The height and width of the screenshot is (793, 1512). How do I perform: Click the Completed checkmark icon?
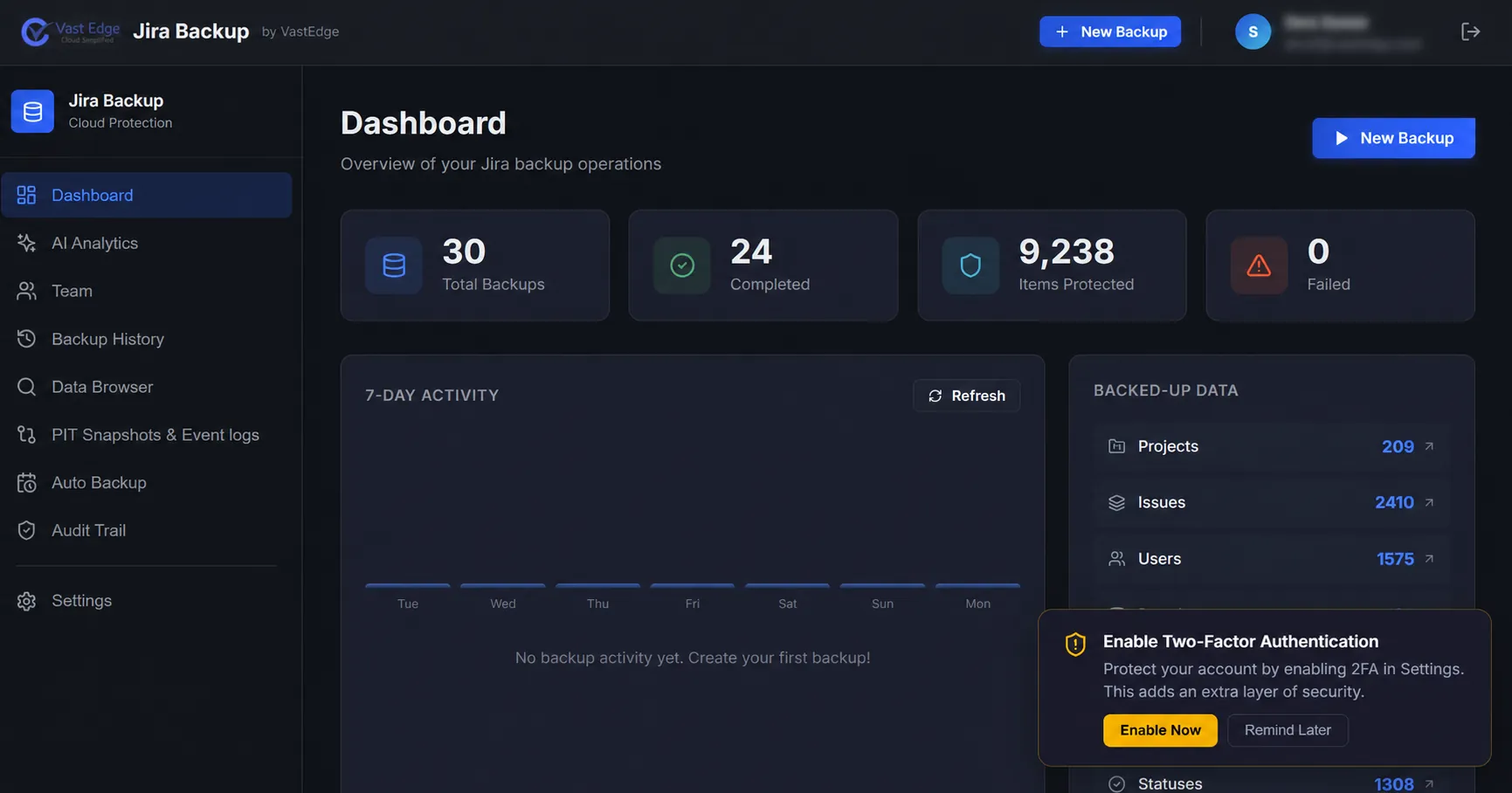[682, 265]
